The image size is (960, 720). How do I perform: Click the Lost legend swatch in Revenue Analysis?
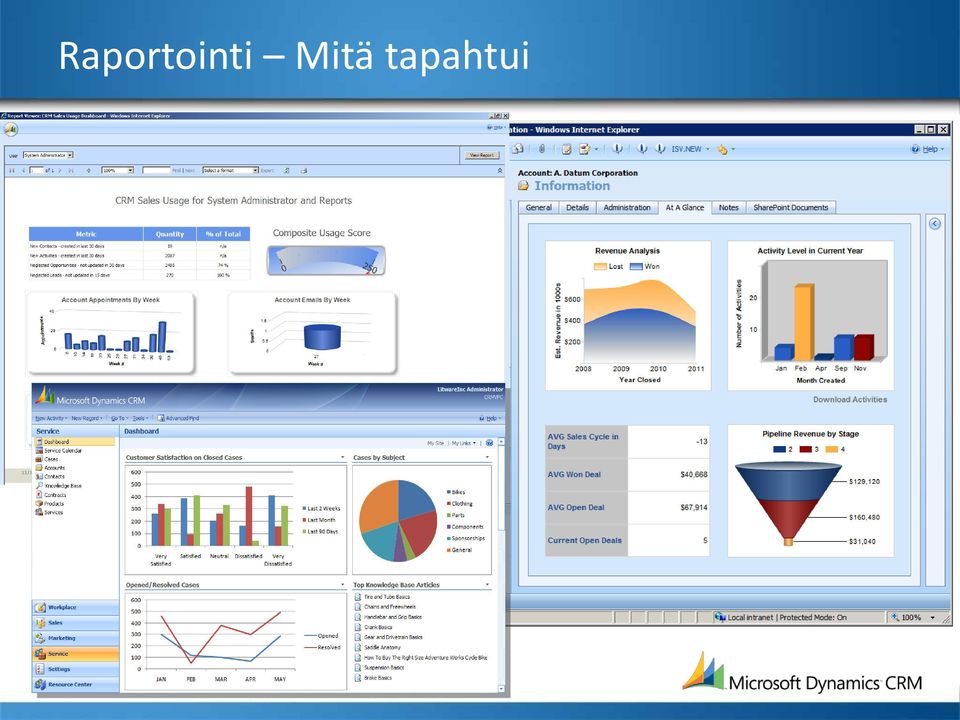click(x=600, y=266)
